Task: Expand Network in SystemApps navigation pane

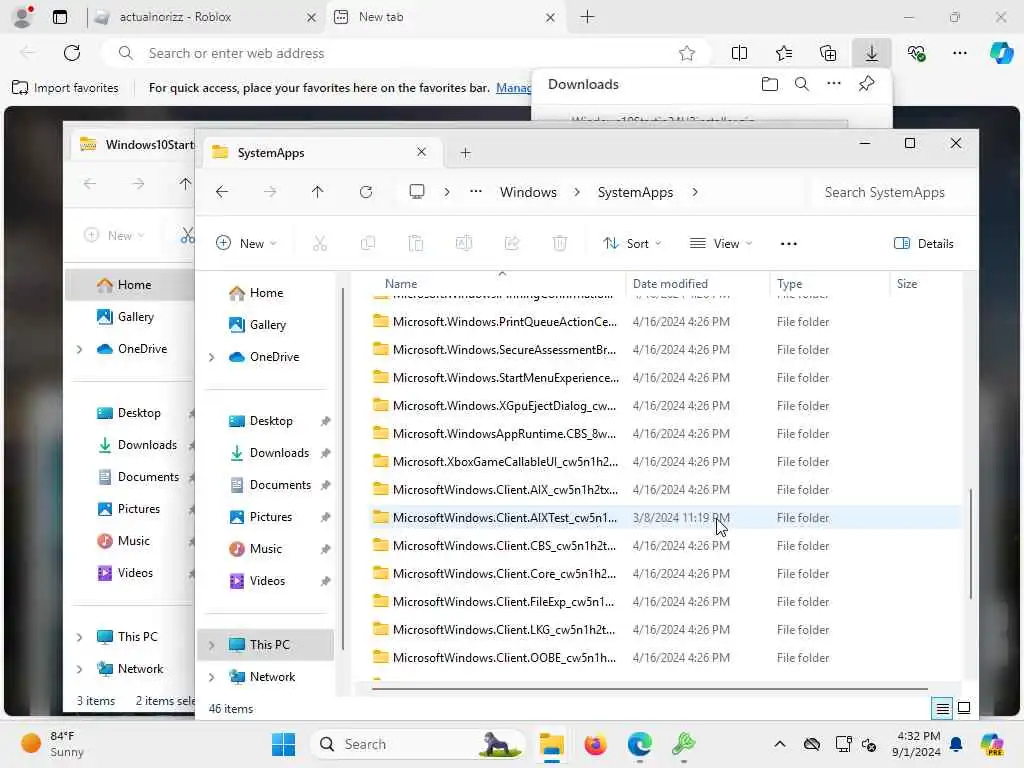Action: 212,677
